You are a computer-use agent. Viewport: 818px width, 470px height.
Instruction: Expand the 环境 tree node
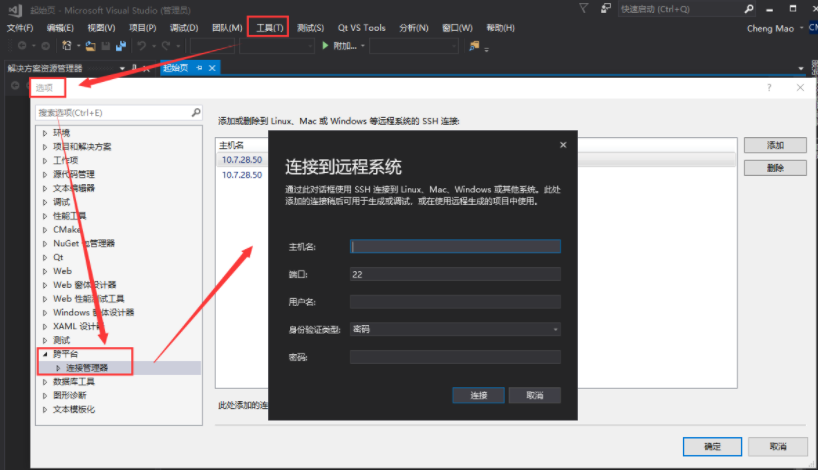[45, 133]
